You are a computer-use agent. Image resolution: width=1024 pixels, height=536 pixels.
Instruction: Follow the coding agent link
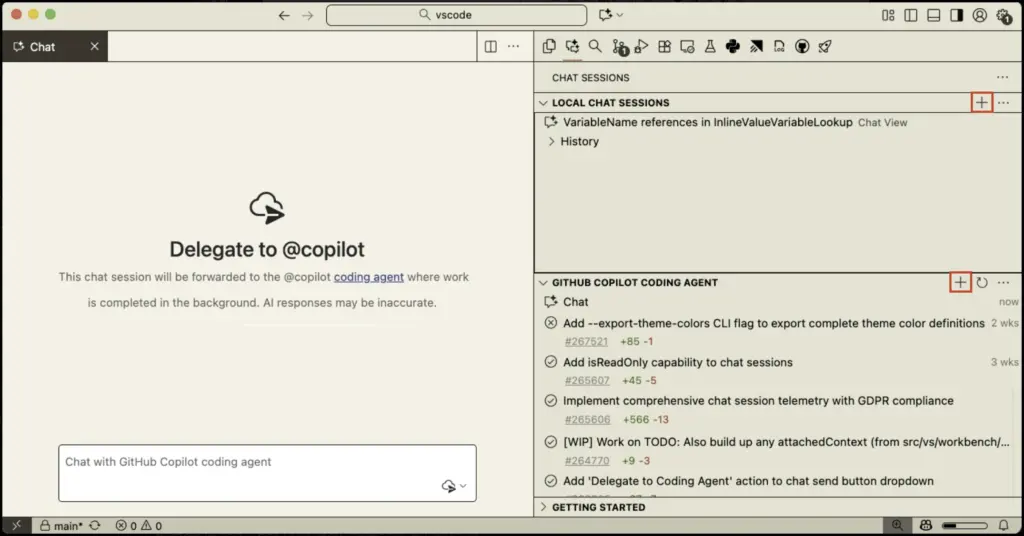coord(369,277)
